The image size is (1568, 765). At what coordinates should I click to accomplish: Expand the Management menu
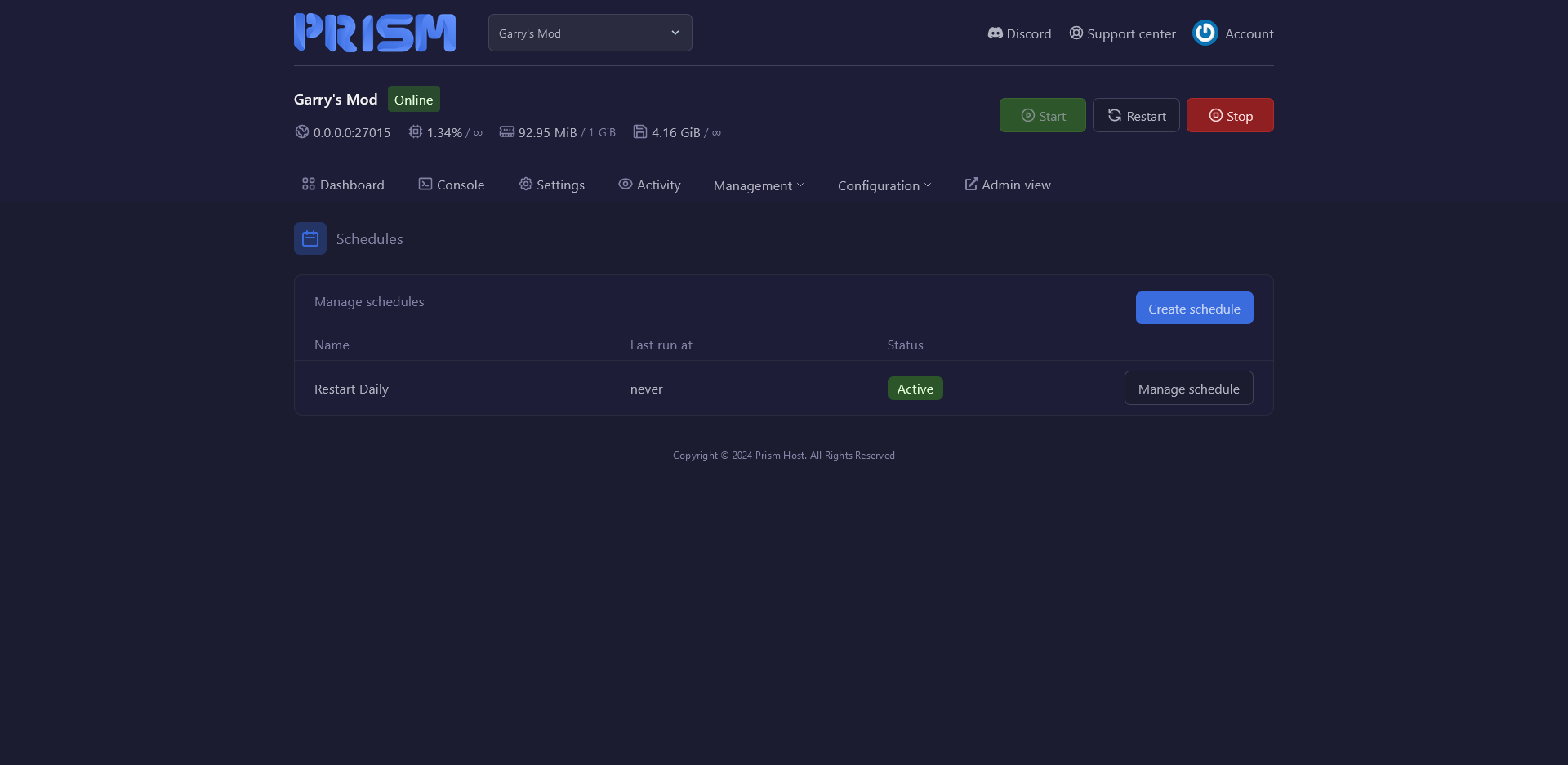(x=758, y=185)
